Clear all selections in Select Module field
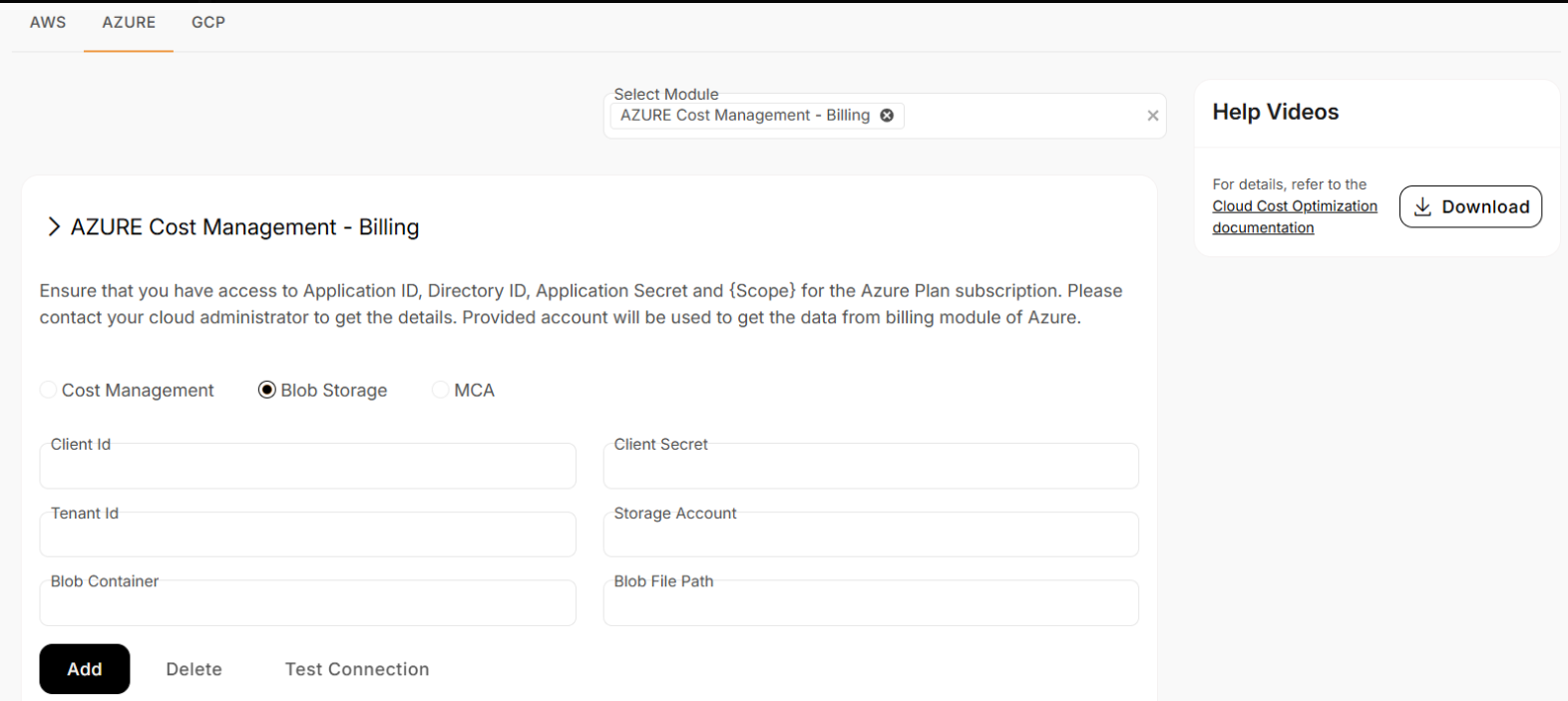This screenshot has width=1568, height=701. click(1152, 116)
